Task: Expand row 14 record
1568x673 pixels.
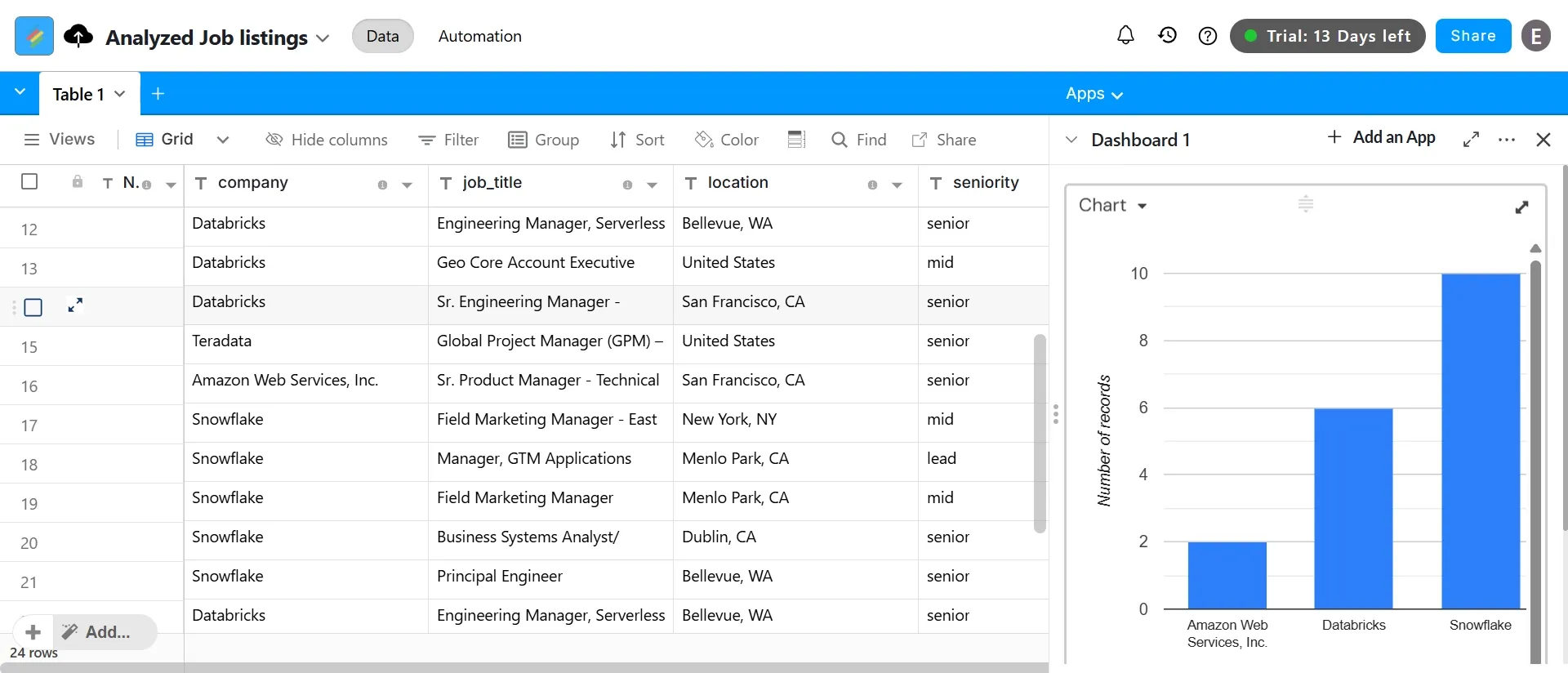Action: [75, 305]
